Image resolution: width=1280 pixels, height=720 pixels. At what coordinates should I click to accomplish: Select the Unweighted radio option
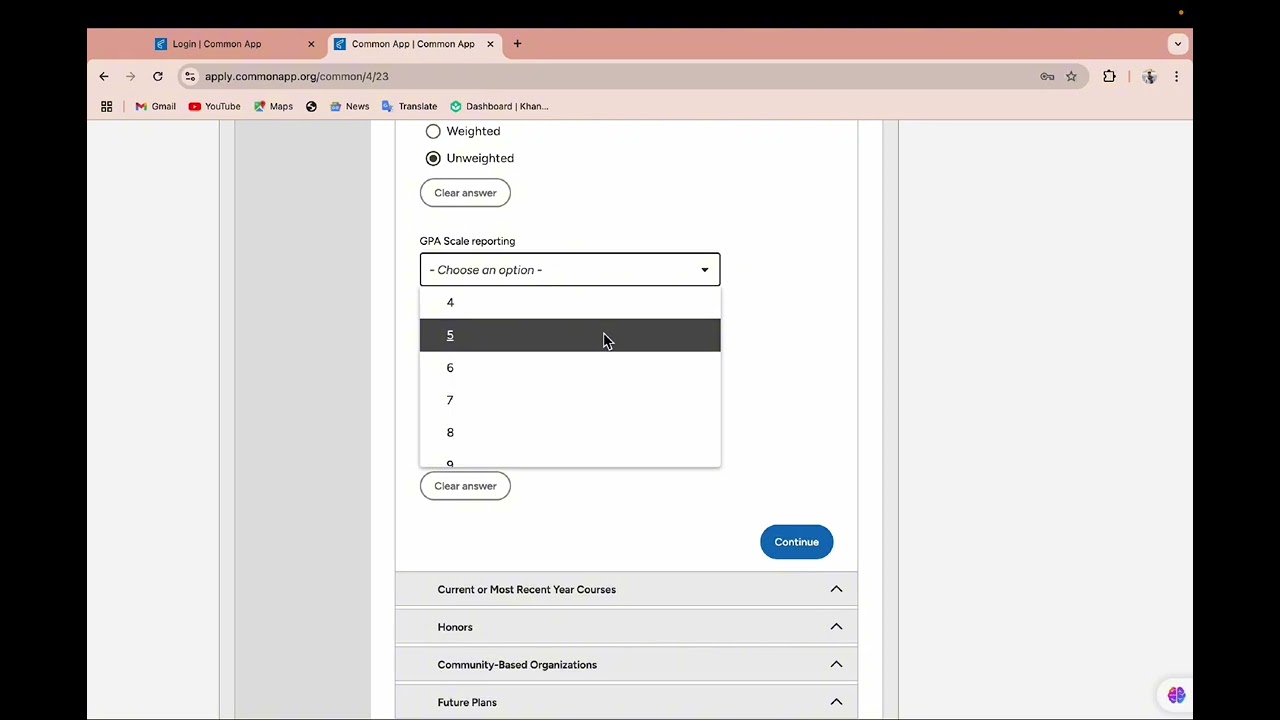(x=433, y=158)
